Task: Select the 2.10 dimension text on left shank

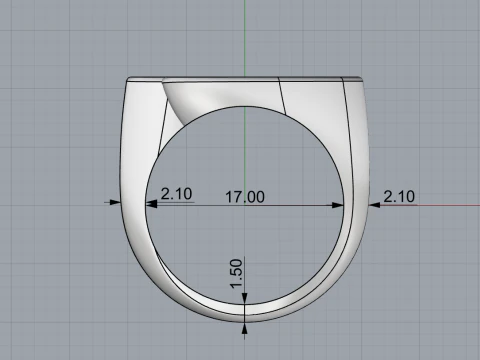Action: (x=176, y=194)
